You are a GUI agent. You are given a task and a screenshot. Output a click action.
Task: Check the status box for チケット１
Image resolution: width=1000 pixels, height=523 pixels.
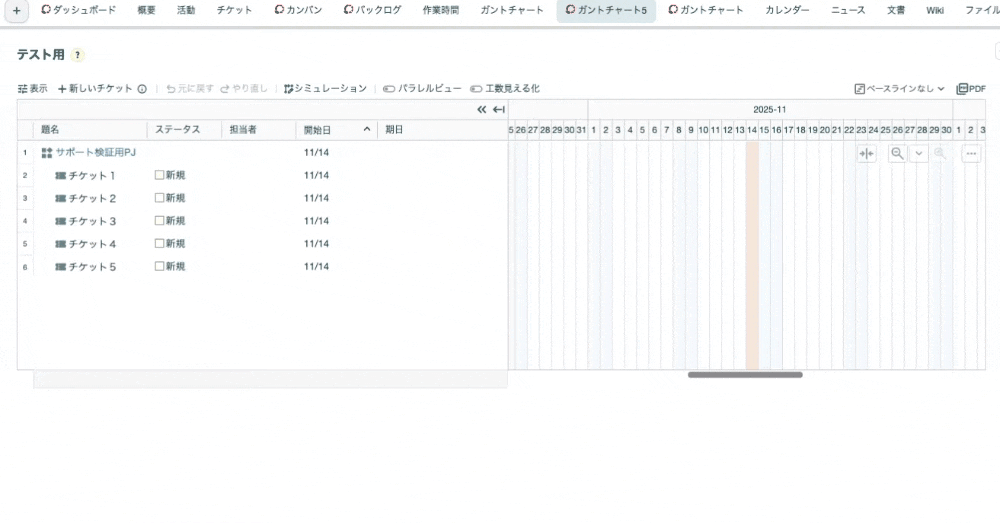point(159,175)
